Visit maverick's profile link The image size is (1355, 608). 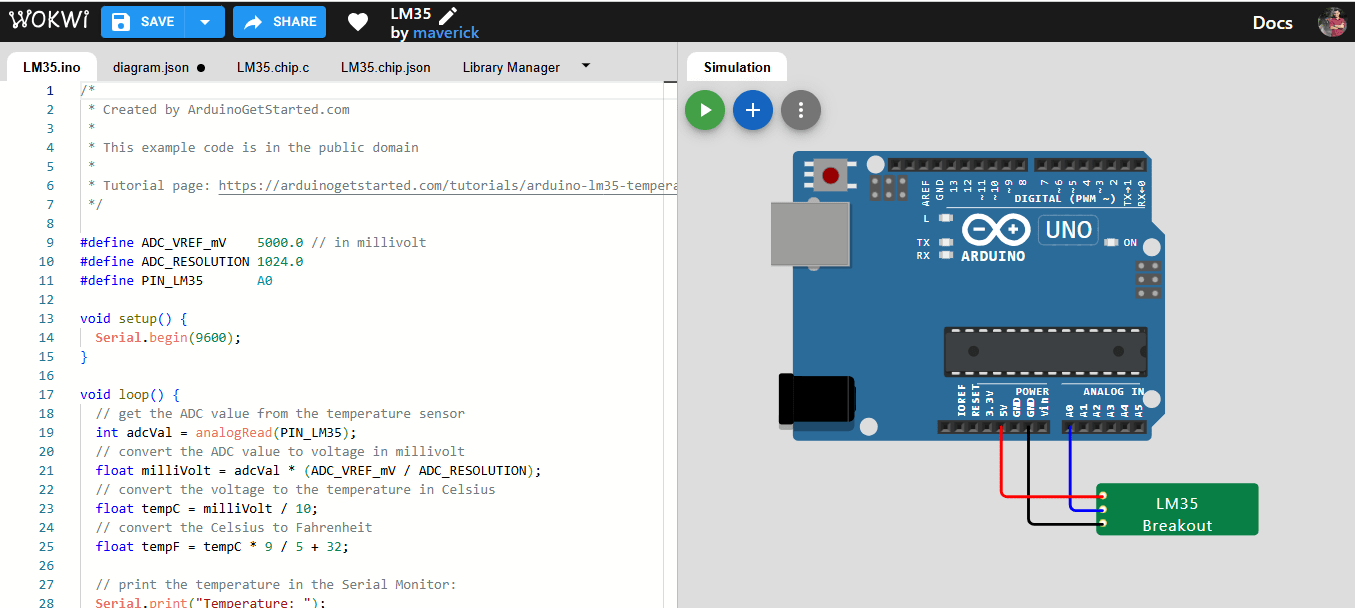coord(445,32)
